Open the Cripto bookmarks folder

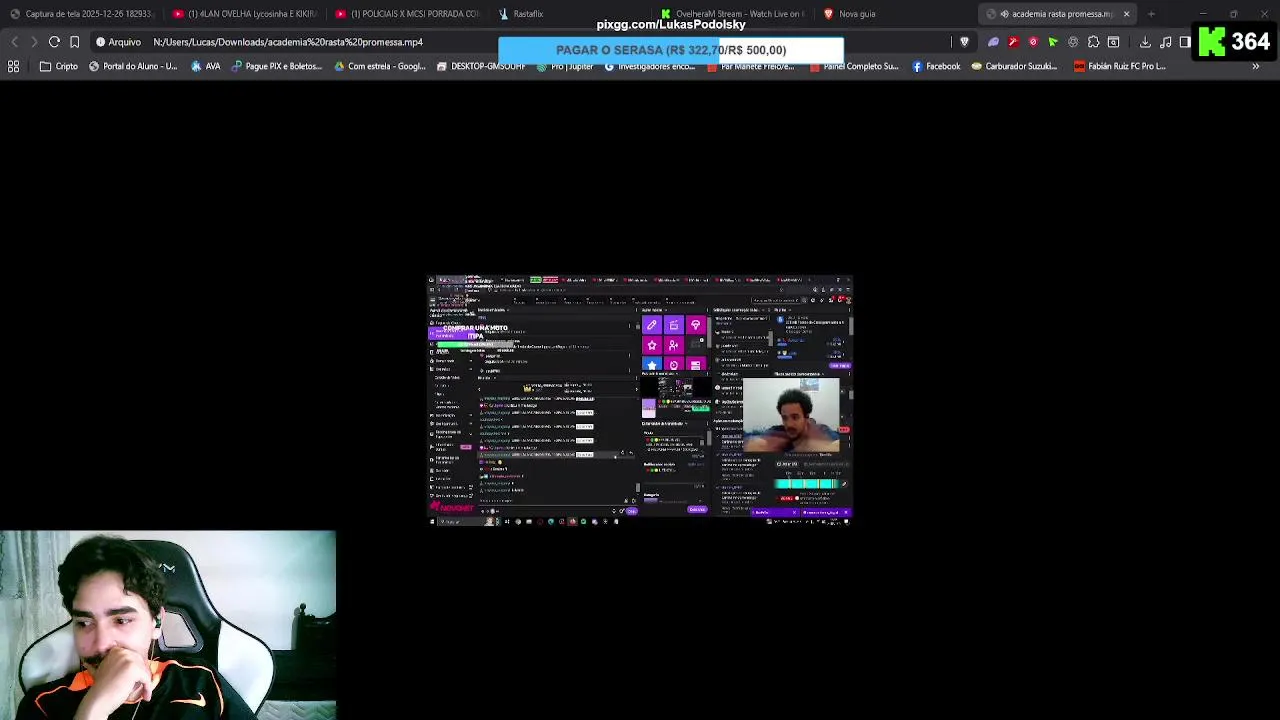point(58,66)
